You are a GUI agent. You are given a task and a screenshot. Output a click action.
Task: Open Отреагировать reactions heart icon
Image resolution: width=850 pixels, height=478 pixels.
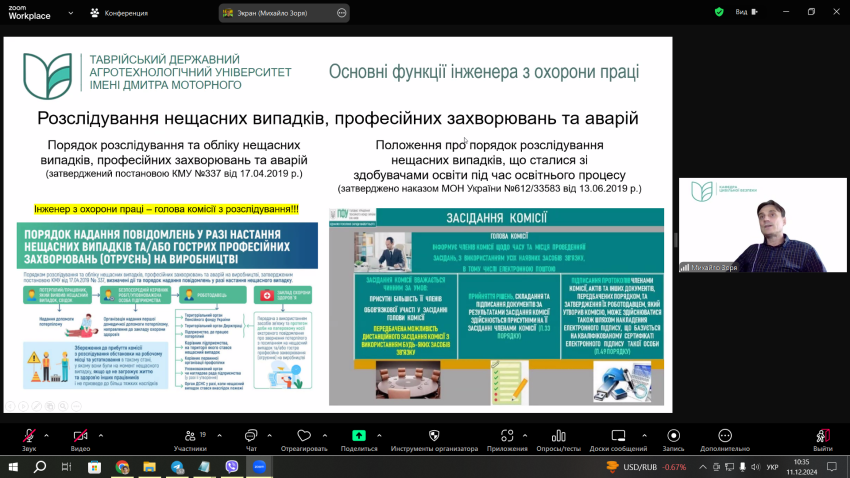click(304, 436)
